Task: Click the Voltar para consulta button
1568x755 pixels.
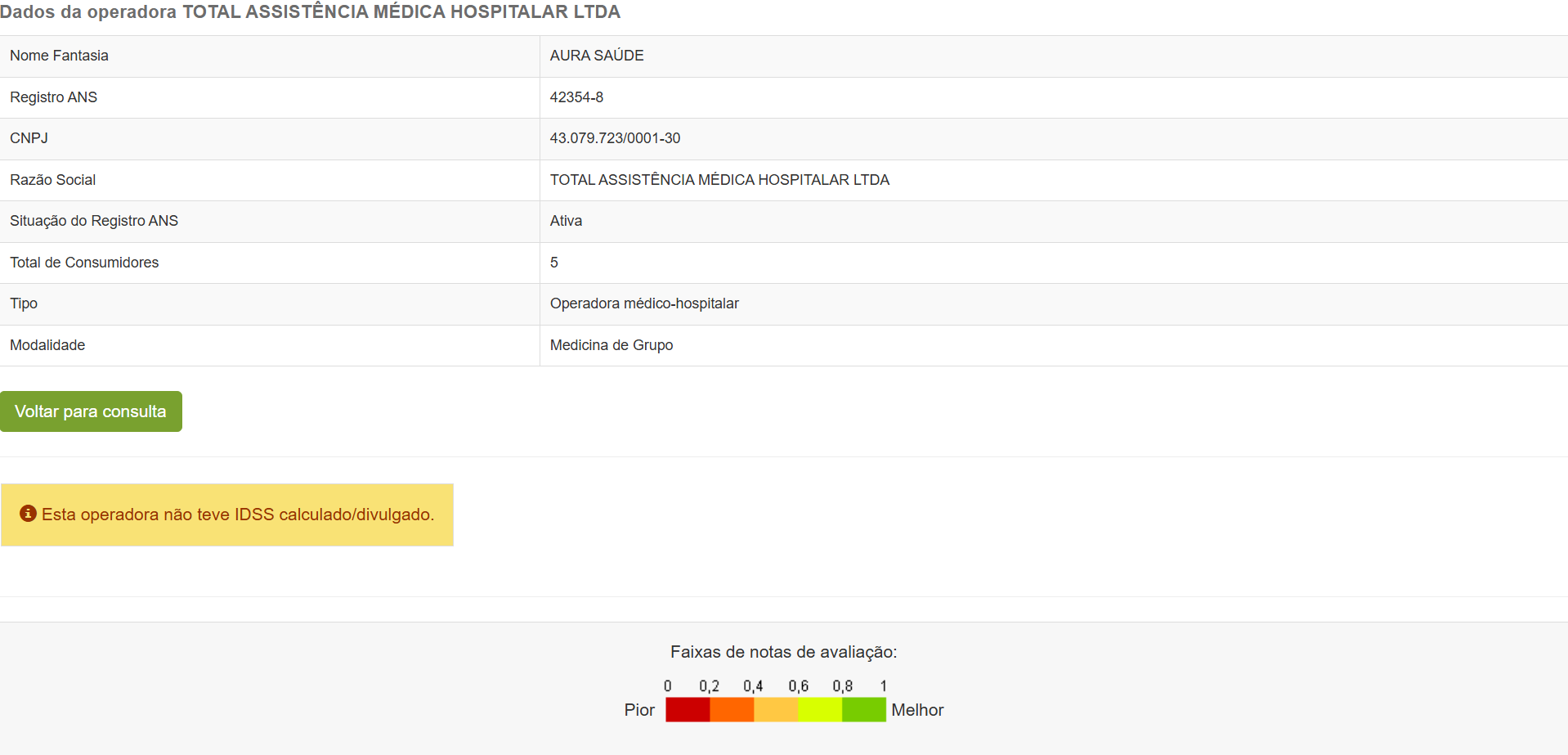Action: 91,411
